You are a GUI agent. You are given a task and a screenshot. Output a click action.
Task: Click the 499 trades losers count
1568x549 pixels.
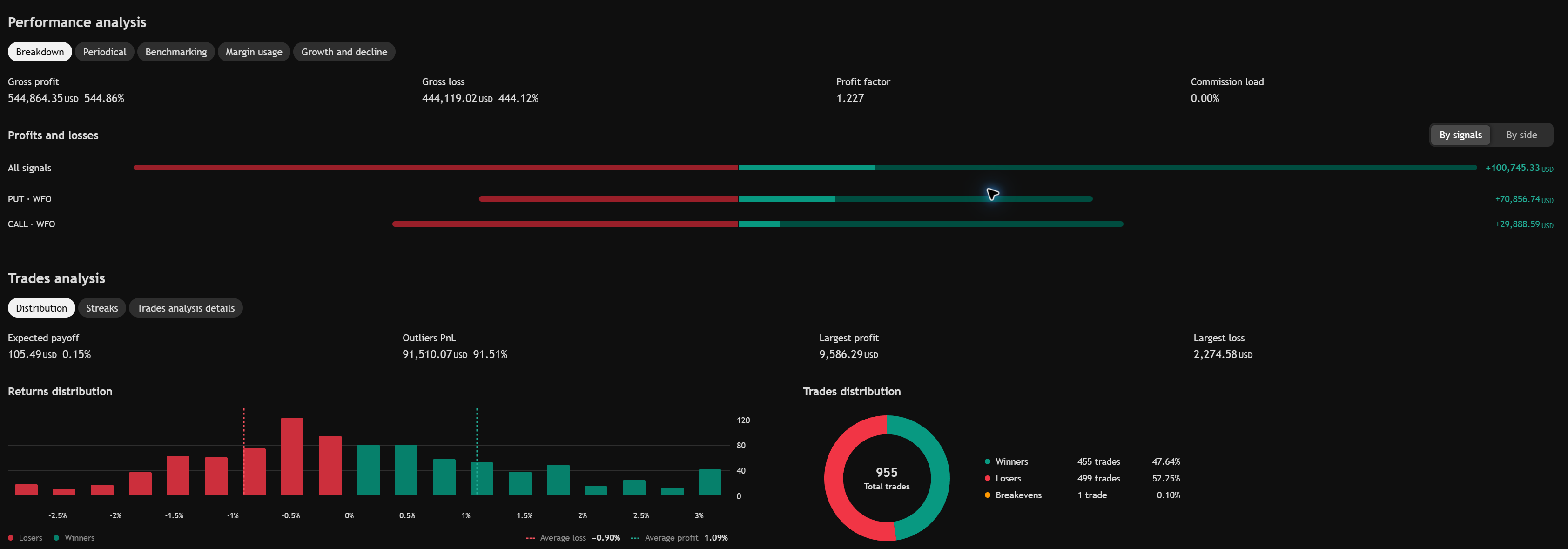(x=1099, y=478)
